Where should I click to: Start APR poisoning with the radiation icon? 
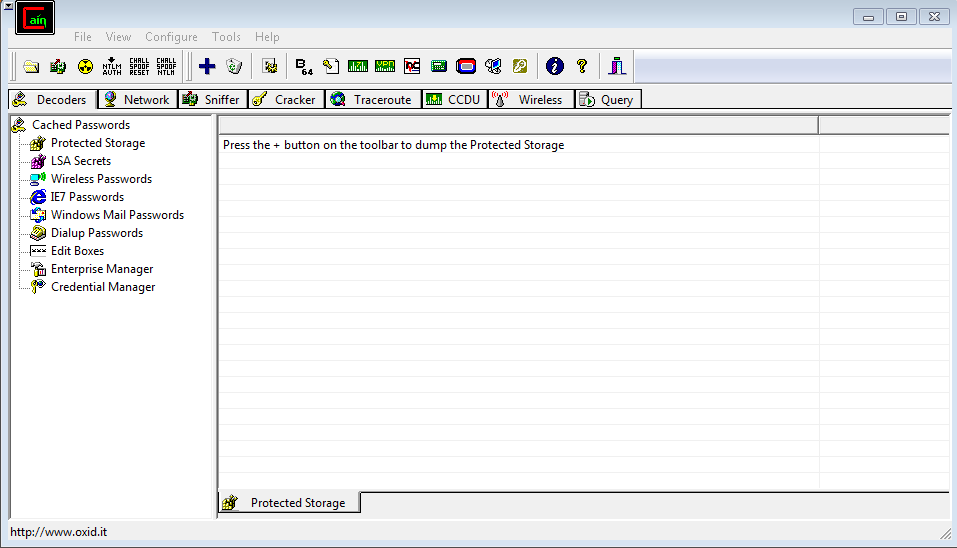85,66
